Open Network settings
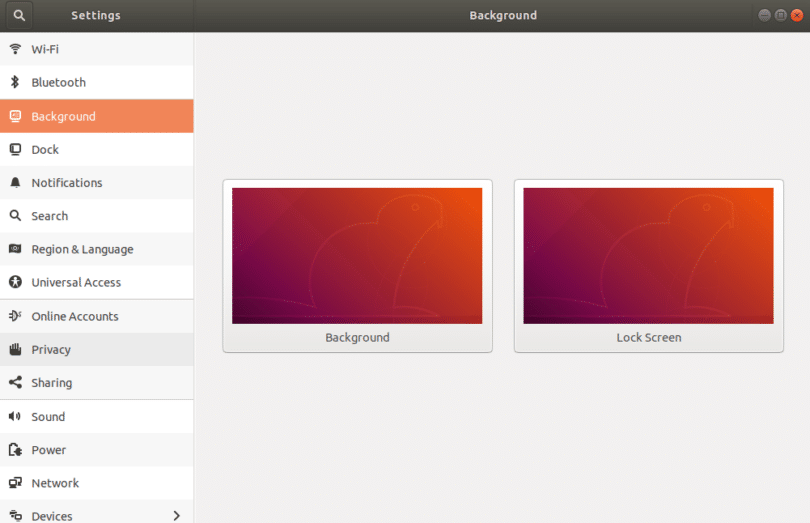 click(x=97, y=483)
